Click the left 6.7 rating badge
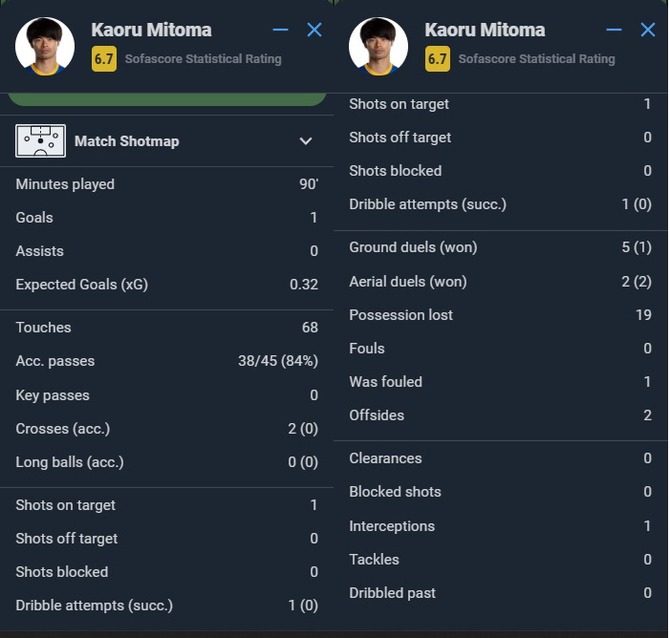This screenshot has height=638, width=670. [104, 59]
